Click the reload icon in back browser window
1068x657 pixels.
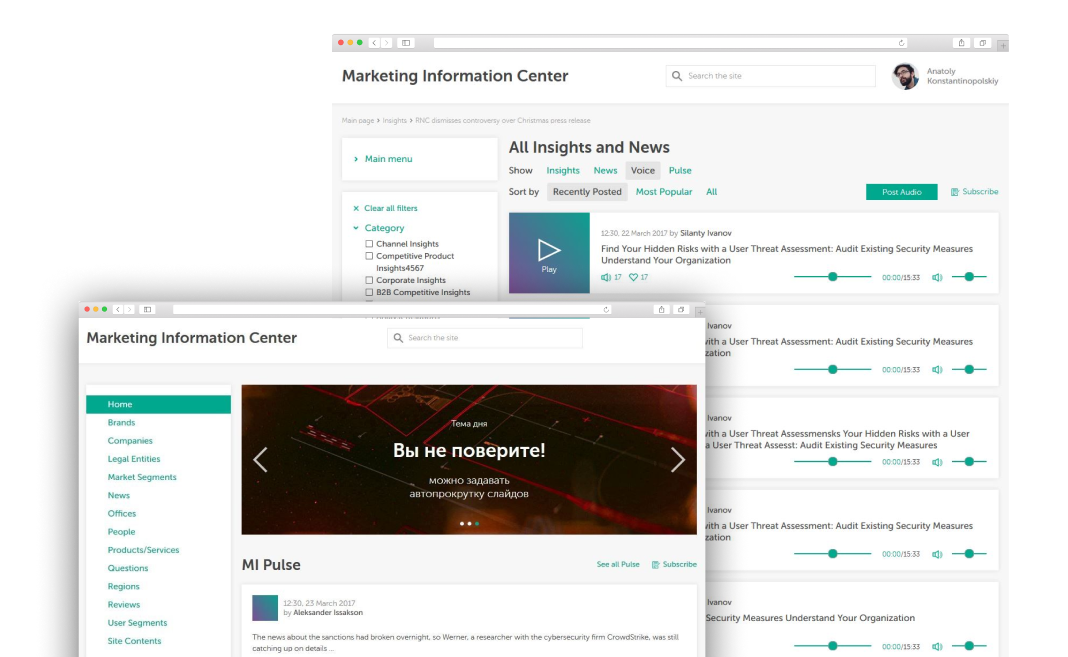901,43
